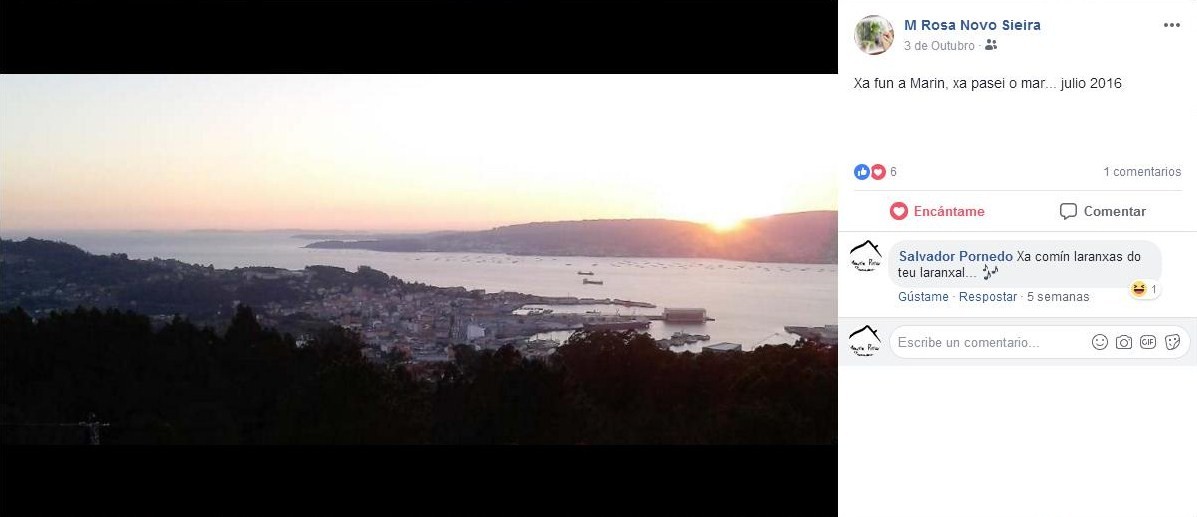
Task: Toggle the Encántame reaction button
Action: click(937, 212)
